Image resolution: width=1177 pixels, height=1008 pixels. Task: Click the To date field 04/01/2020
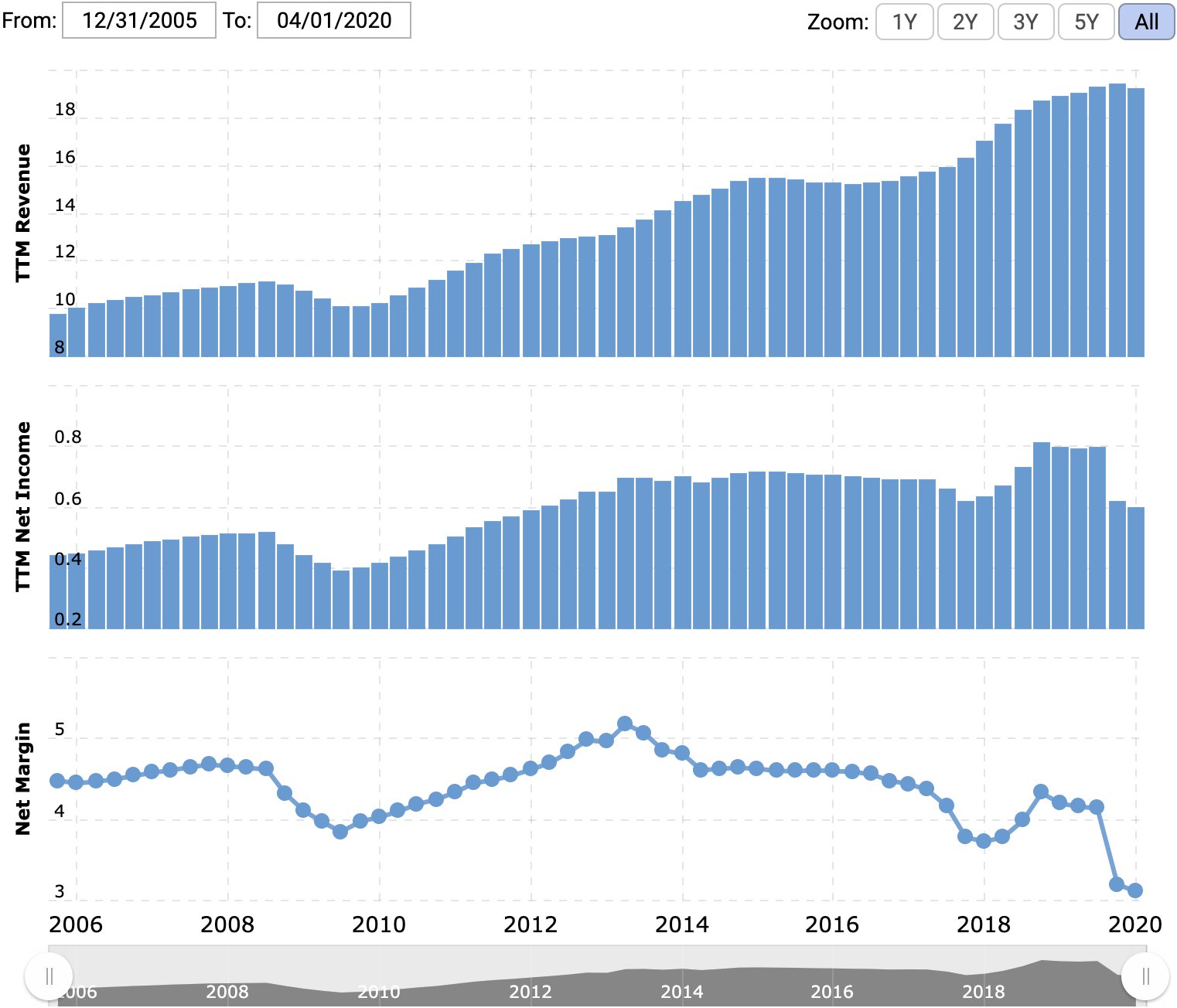(x=334, y=20)
